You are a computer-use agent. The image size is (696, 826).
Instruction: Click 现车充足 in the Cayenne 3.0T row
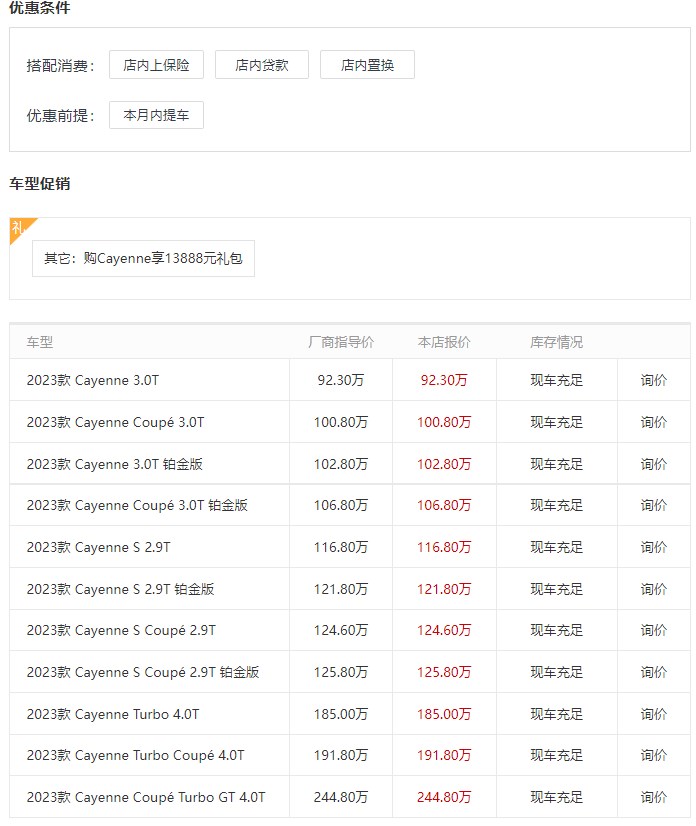pyautogui.click(x=556, y=380)
